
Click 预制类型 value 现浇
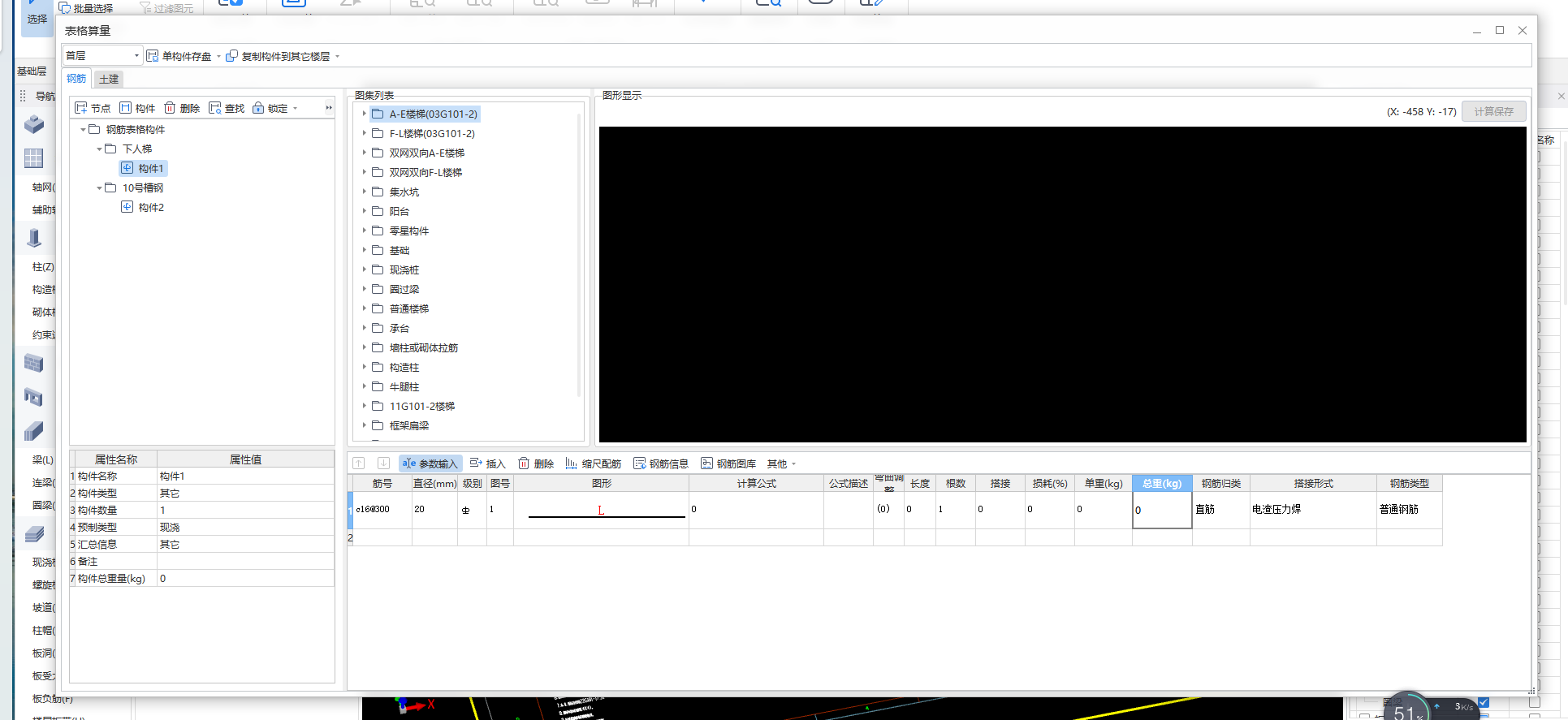point(245,528)
